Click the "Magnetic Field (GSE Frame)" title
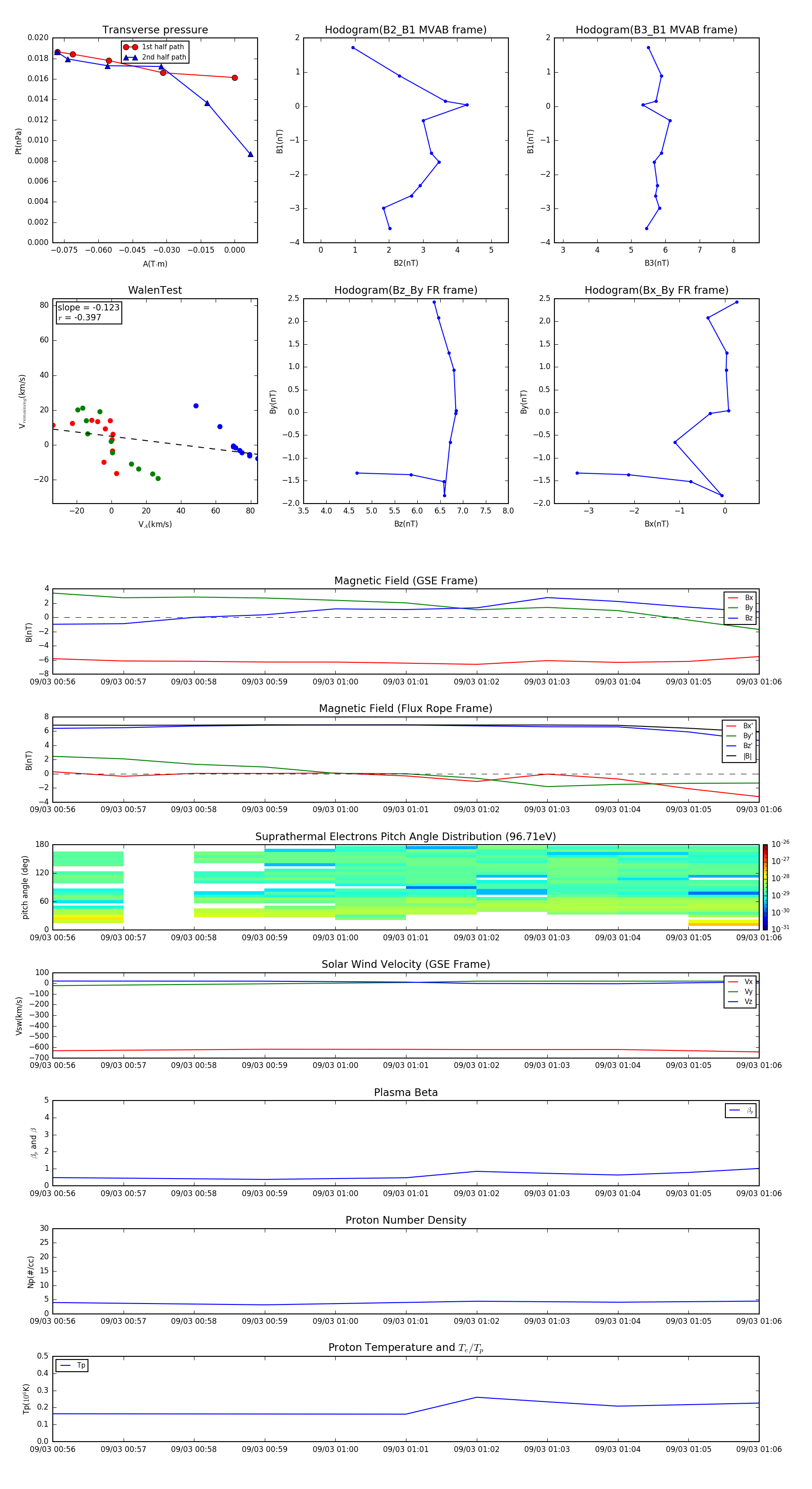Screen dimensions: 812x1489 coord(406,581)
